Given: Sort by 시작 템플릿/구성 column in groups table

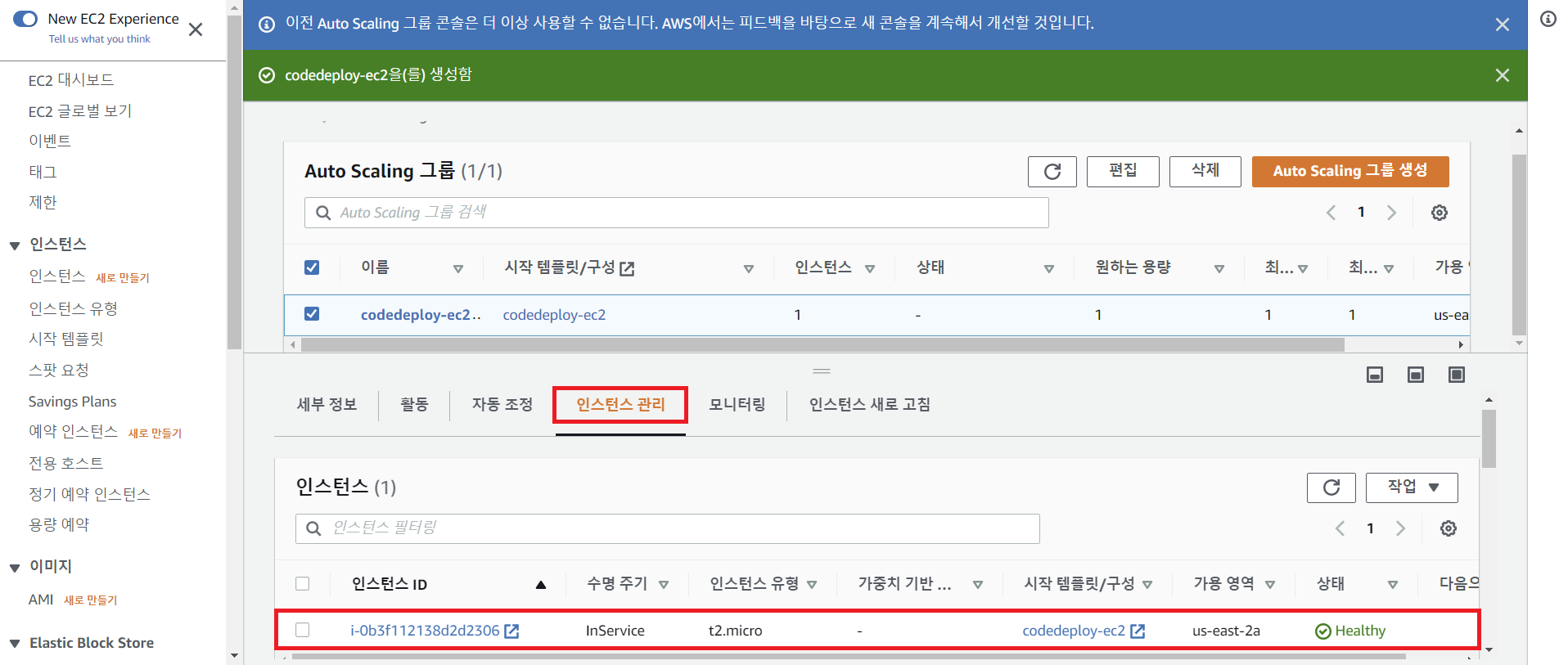Looking at the screenshot, I should 749,268.
